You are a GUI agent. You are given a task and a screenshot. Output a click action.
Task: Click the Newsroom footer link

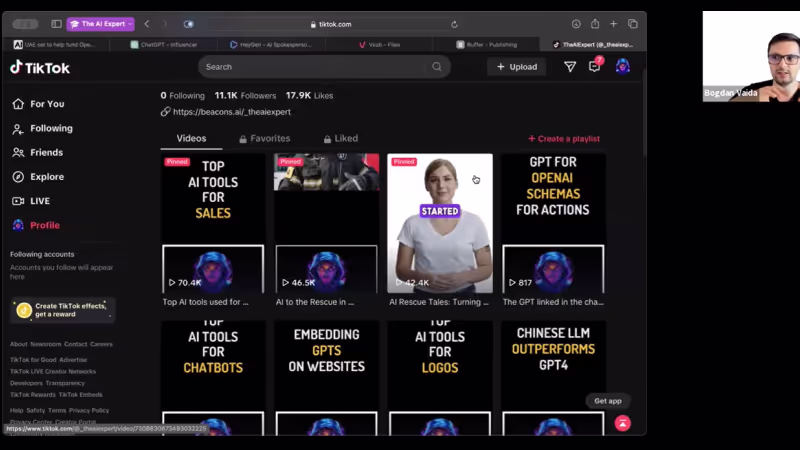click(45, 344)
